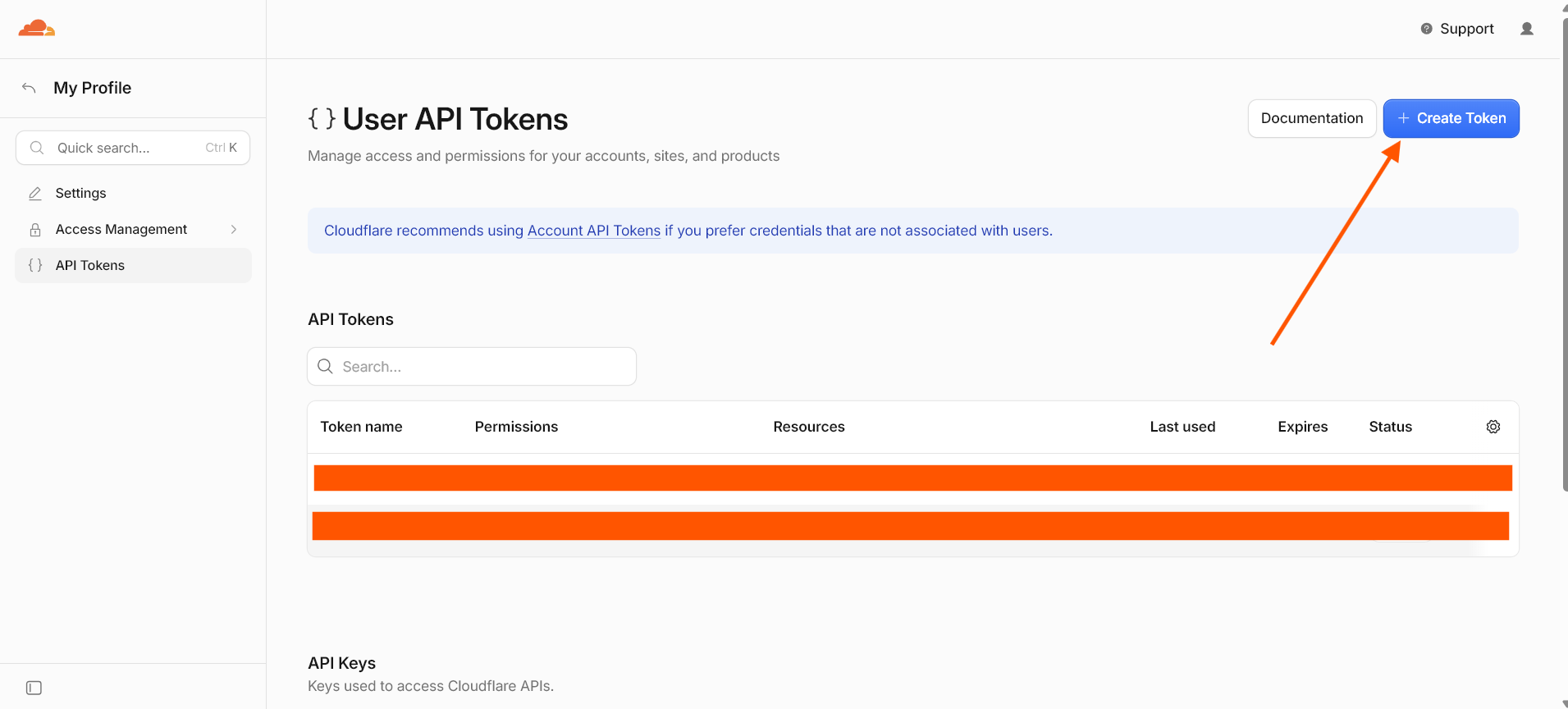This screenshot has height=709, width=1568.
Task: Open Access Management in sidebar
Action: (x=133, y=229)
